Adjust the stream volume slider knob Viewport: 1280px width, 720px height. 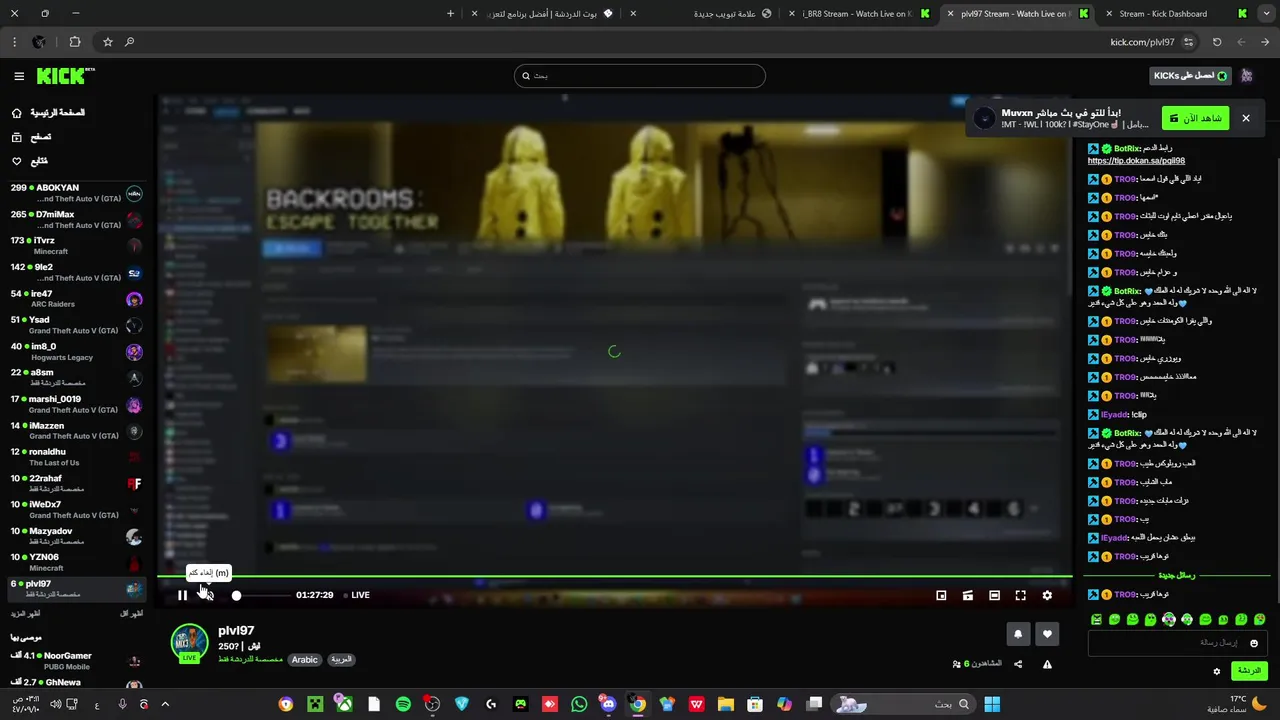pyautogui.click(x=236, y=595)
